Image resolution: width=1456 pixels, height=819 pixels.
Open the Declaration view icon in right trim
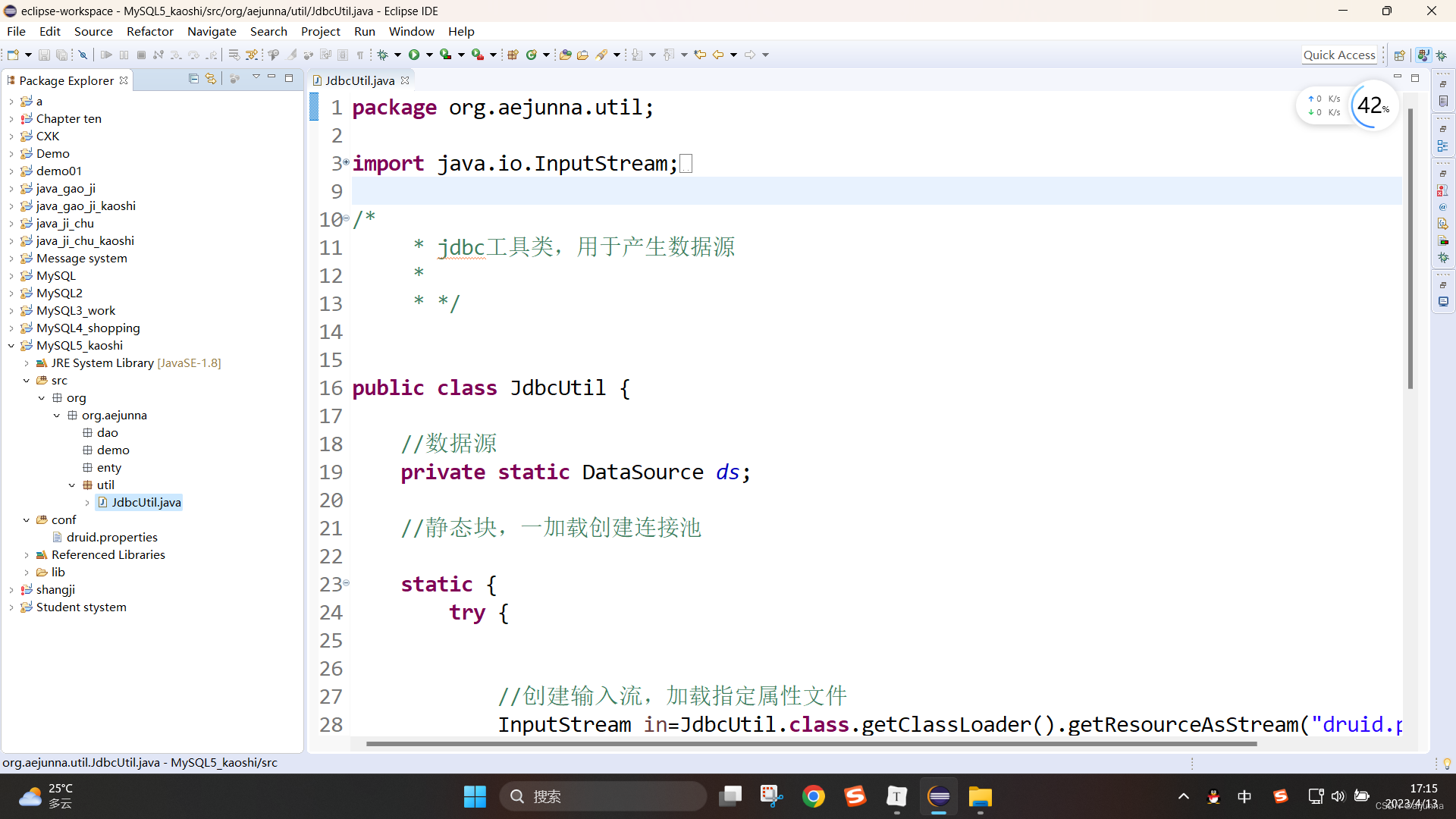pos(1443,224)
